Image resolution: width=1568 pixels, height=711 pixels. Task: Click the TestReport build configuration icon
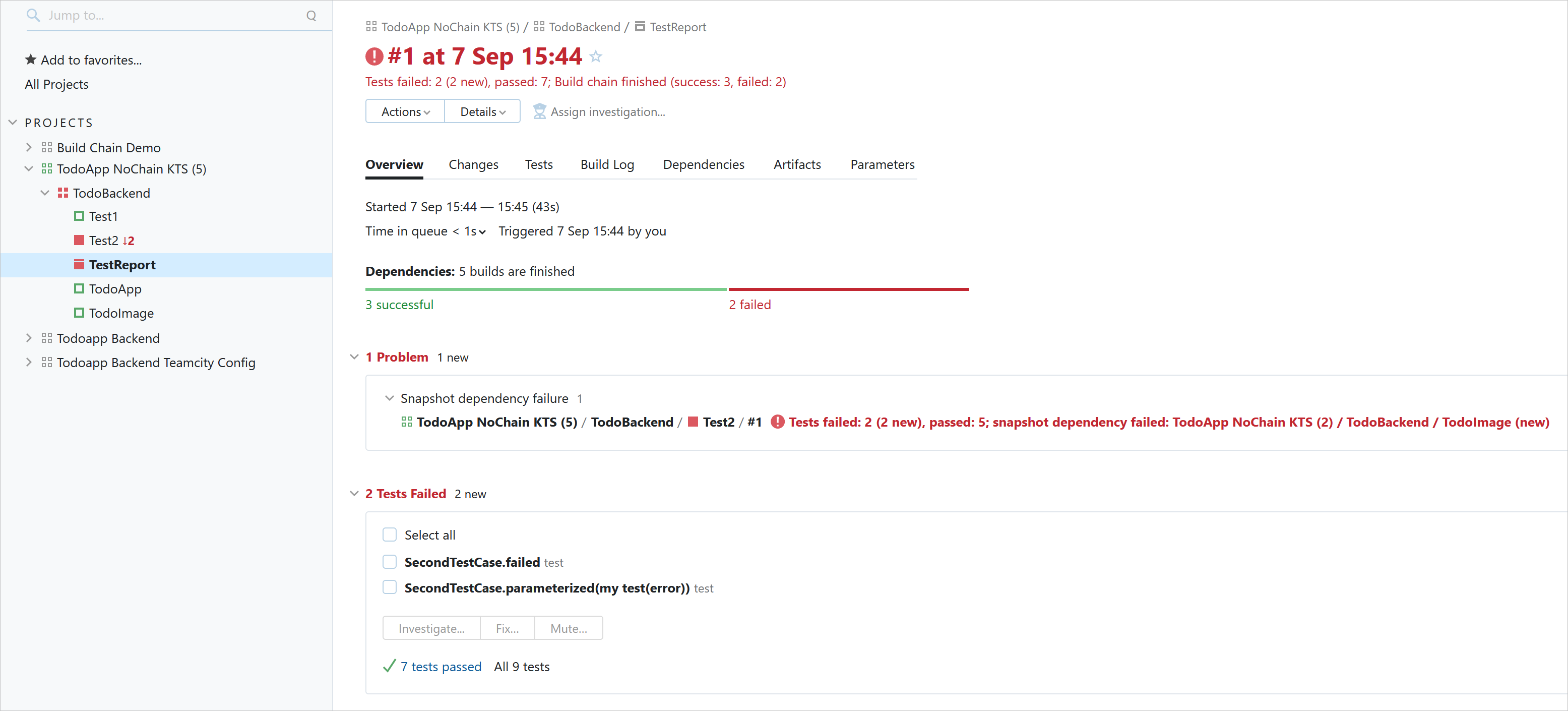78,264
